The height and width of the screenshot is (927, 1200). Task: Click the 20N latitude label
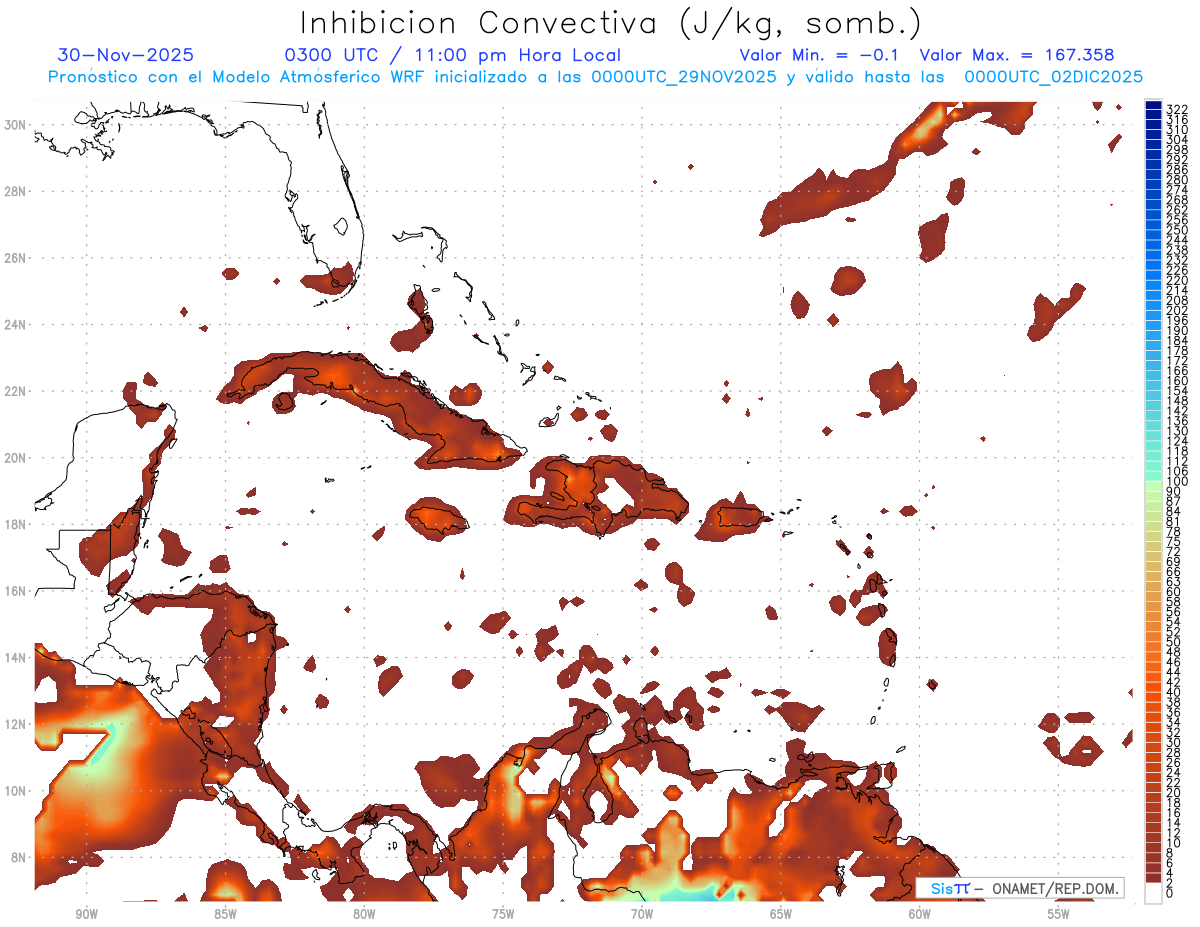[x=16, y=458]
